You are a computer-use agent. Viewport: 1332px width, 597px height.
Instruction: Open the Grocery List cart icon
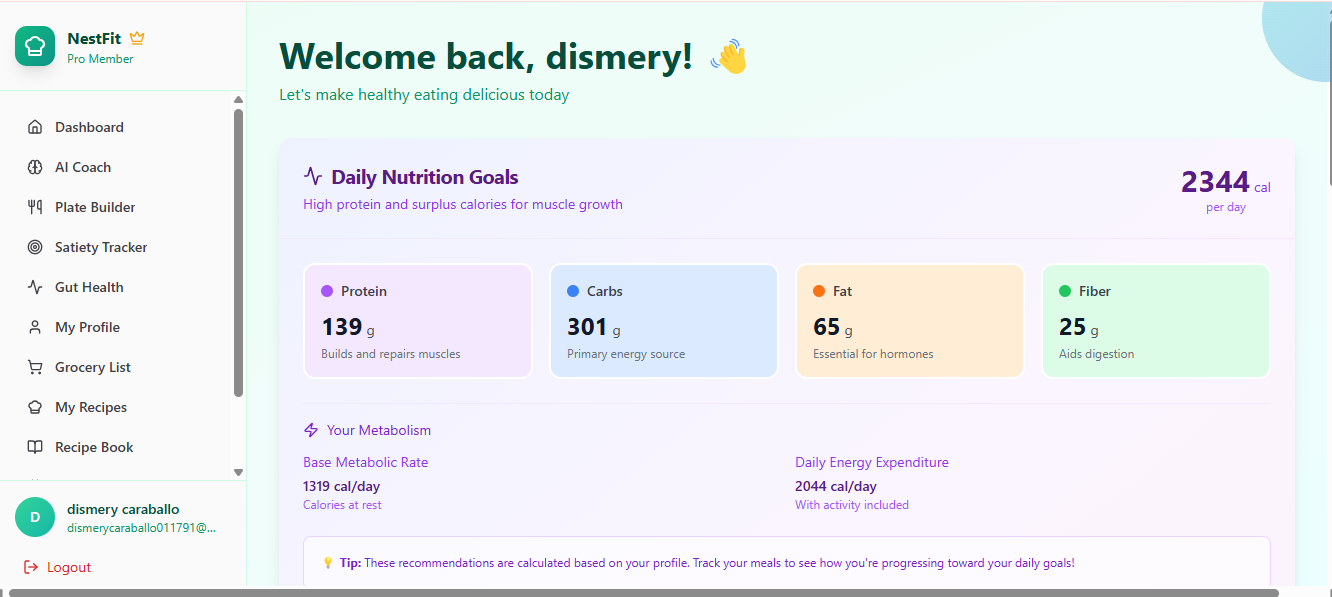point(37,367)
